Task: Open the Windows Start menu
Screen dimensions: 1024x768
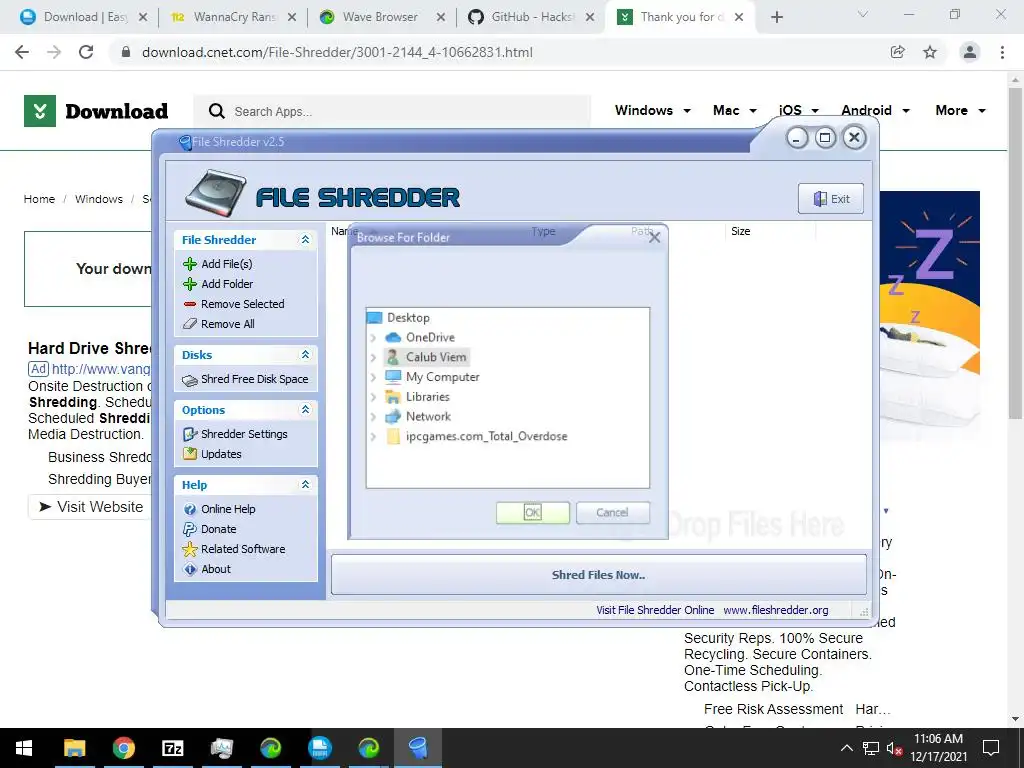Action: (24, 748)
